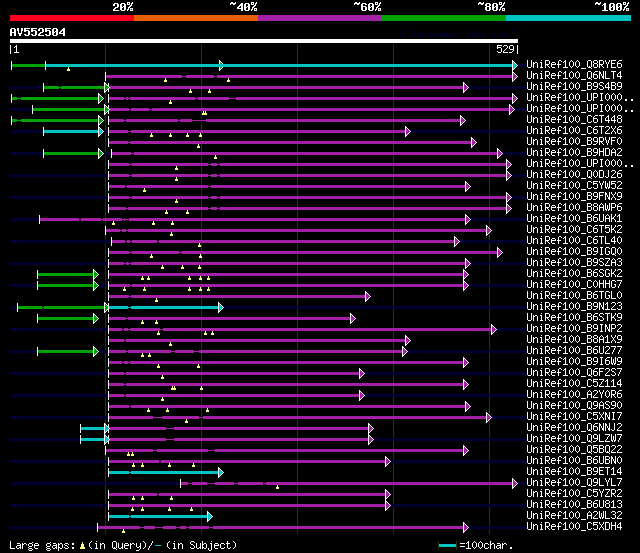Open hit UniRef100_Q8RYE6
Image resolution: width=640 pixels, height=553 pixels.
pyautogui.click(x=574, y=64)
